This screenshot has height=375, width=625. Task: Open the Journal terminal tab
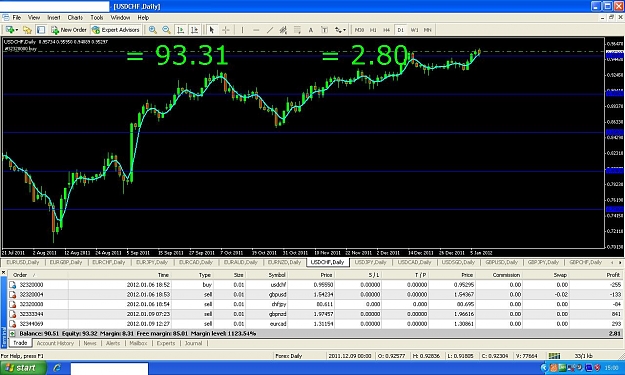tap(193, 343)
